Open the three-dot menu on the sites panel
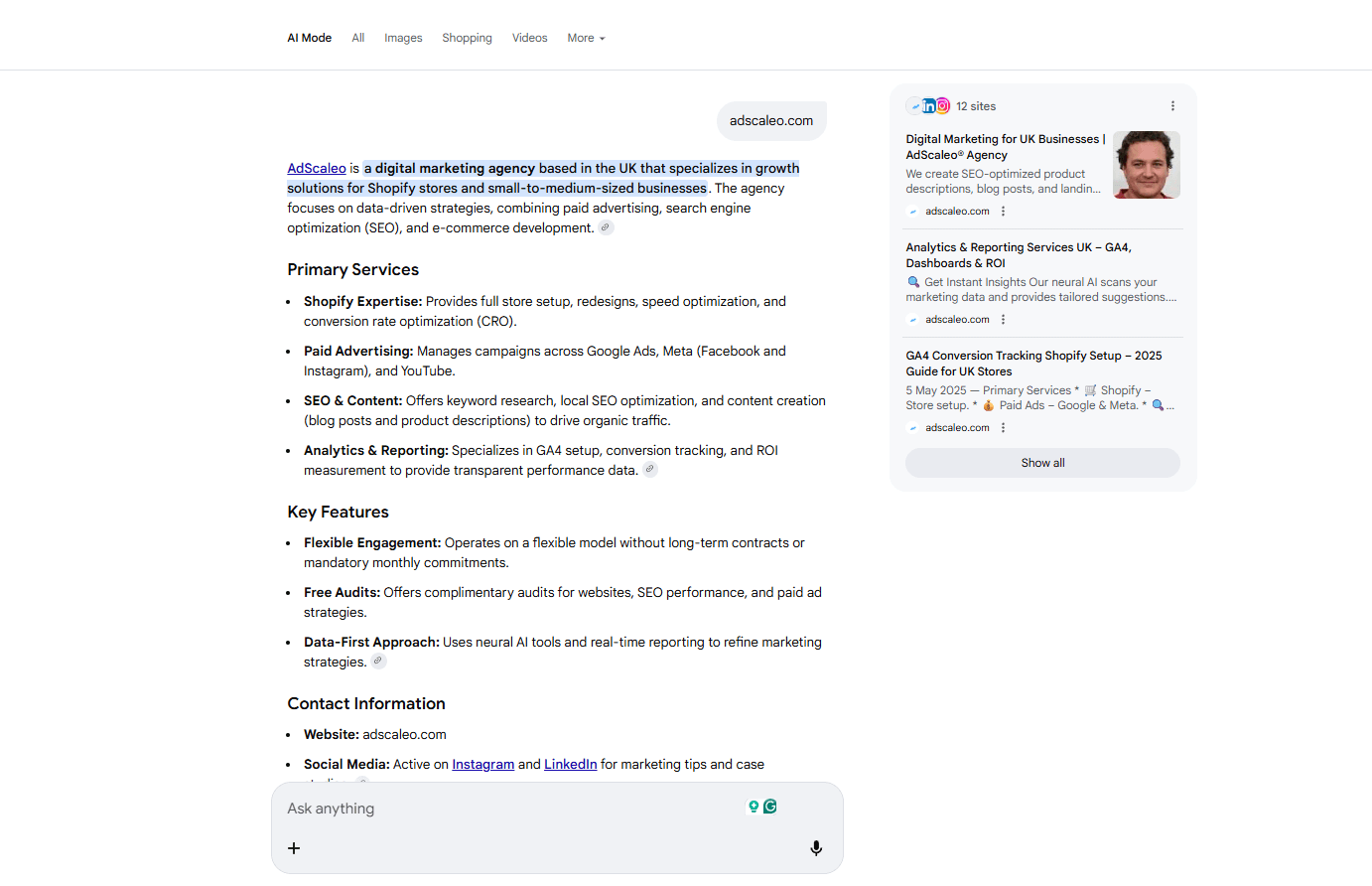The height and width of the screenshot is (886, 1372). 1172,105
